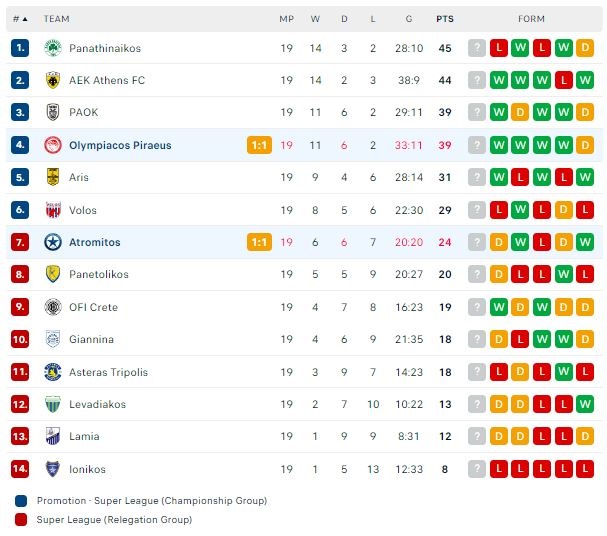Screen dimensions: 607x536
Task: Click the OFI Crete crest icon
Action: tap(53, 307)
